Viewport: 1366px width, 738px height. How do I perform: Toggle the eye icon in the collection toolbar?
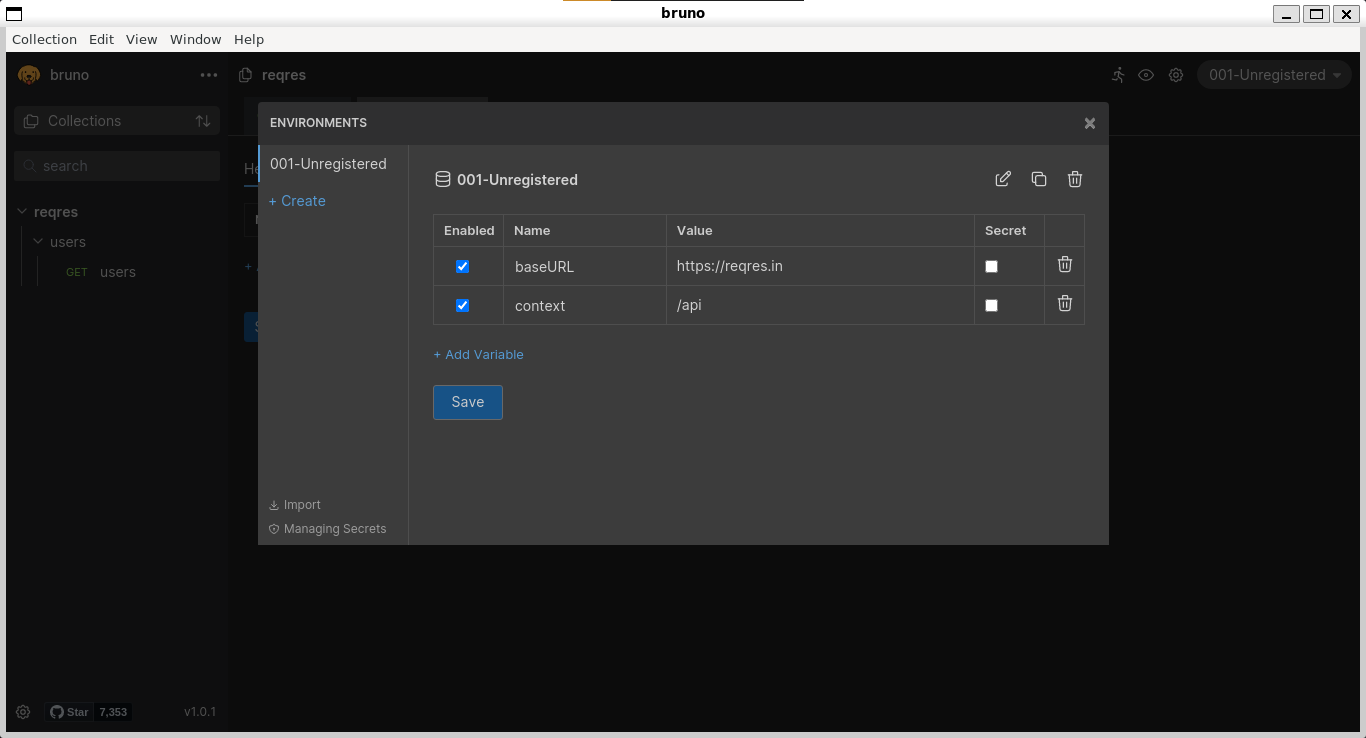[x=1146, y=75]
